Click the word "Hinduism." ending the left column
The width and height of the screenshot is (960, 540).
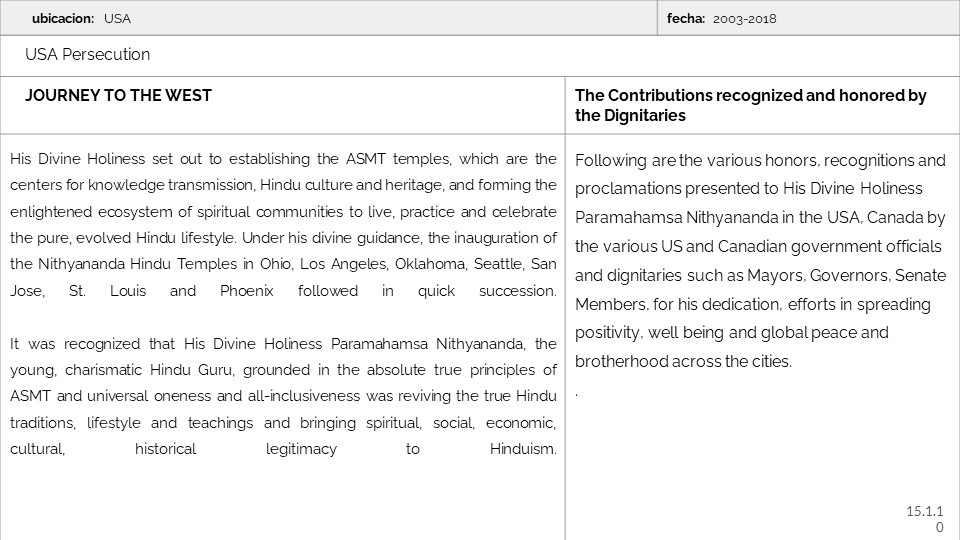[x=523, y=449]
